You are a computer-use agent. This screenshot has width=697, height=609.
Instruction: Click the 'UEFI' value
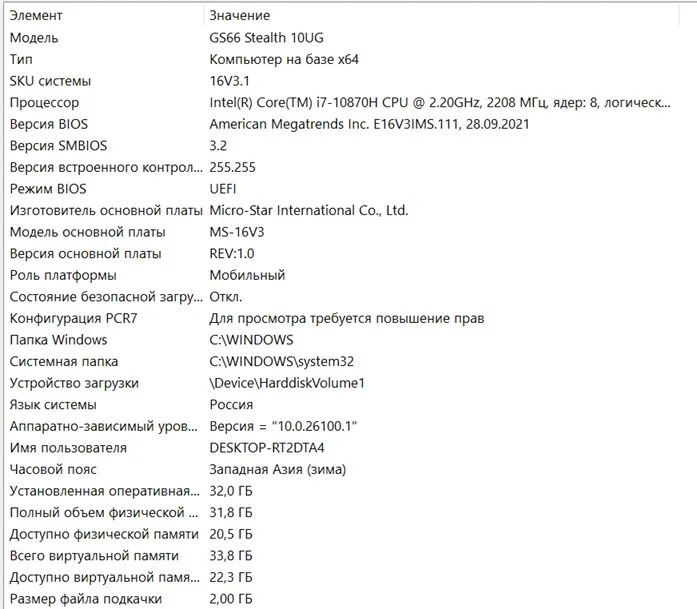click(x=223, y=189)
